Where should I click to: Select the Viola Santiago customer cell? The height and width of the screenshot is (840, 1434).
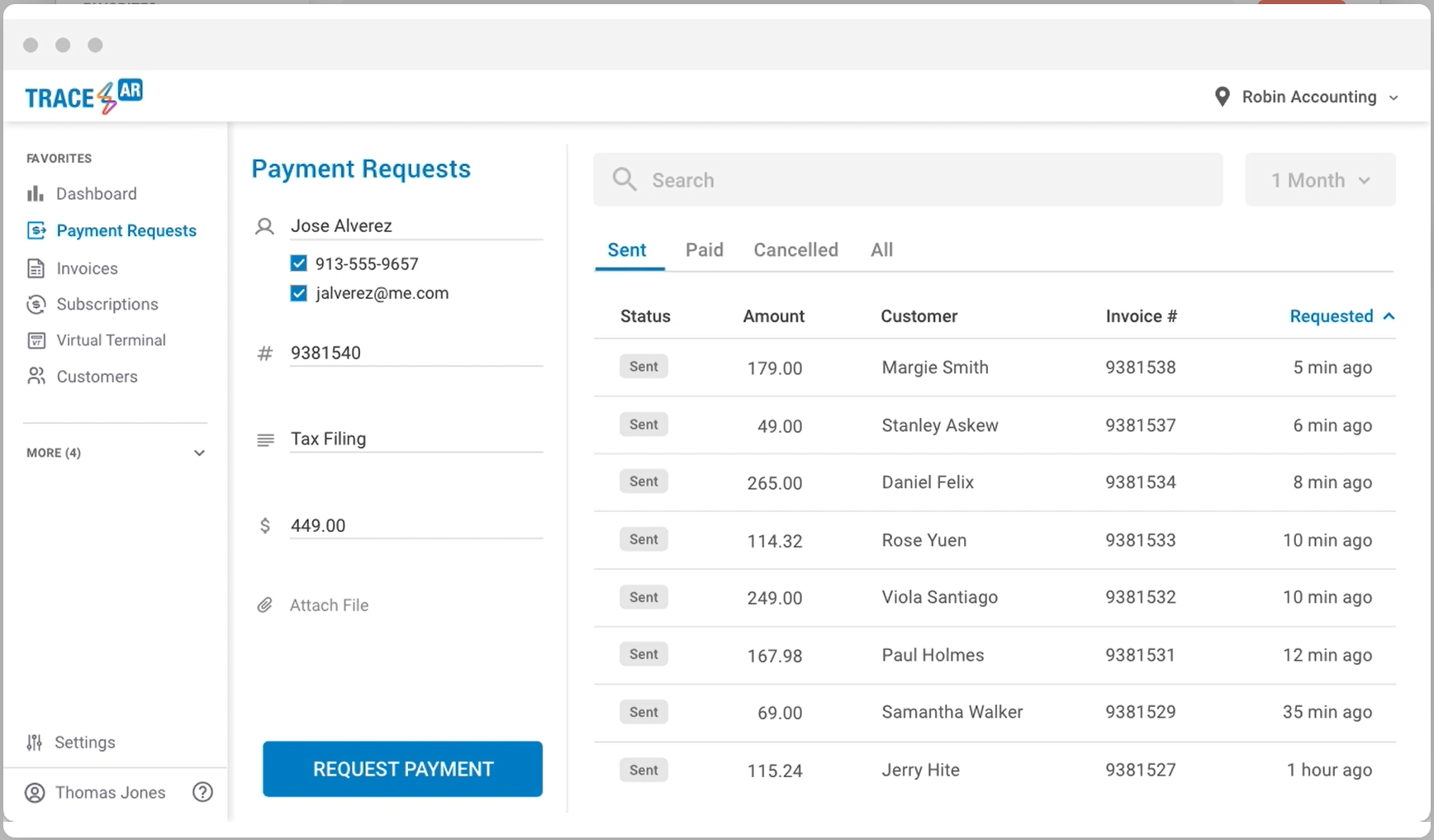pos(939,597)
